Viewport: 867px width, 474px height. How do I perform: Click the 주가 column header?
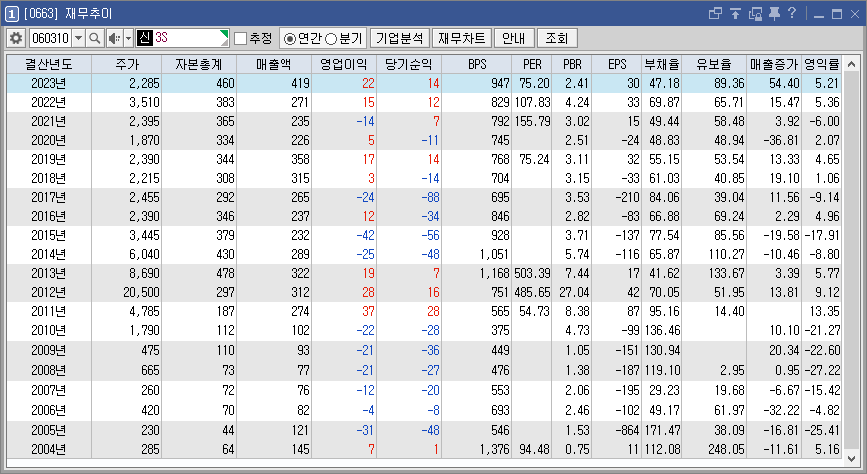coord(127,64)
